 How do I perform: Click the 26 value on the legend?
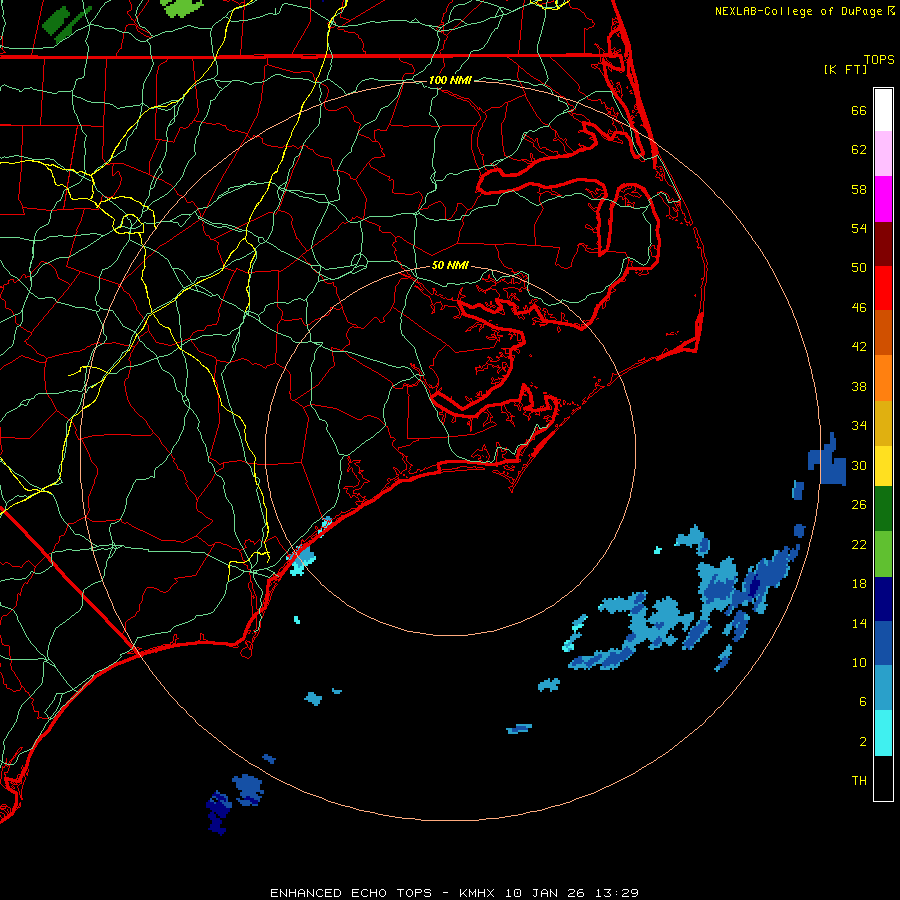tap(859, 505)
